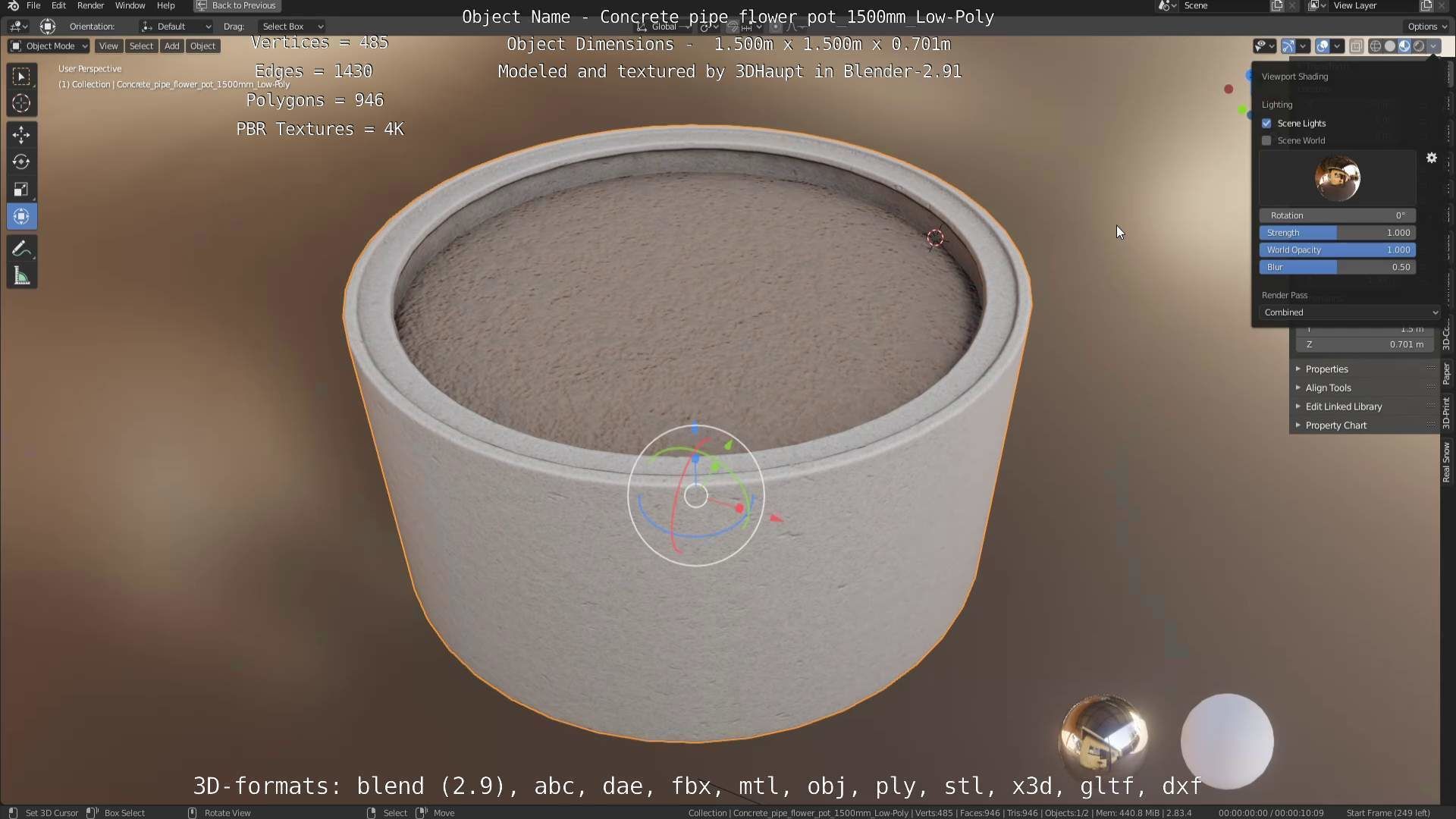Open the viewport shading options dropdown
The width and height of the screenshot is (1456, 819).
pos(1433,46)
